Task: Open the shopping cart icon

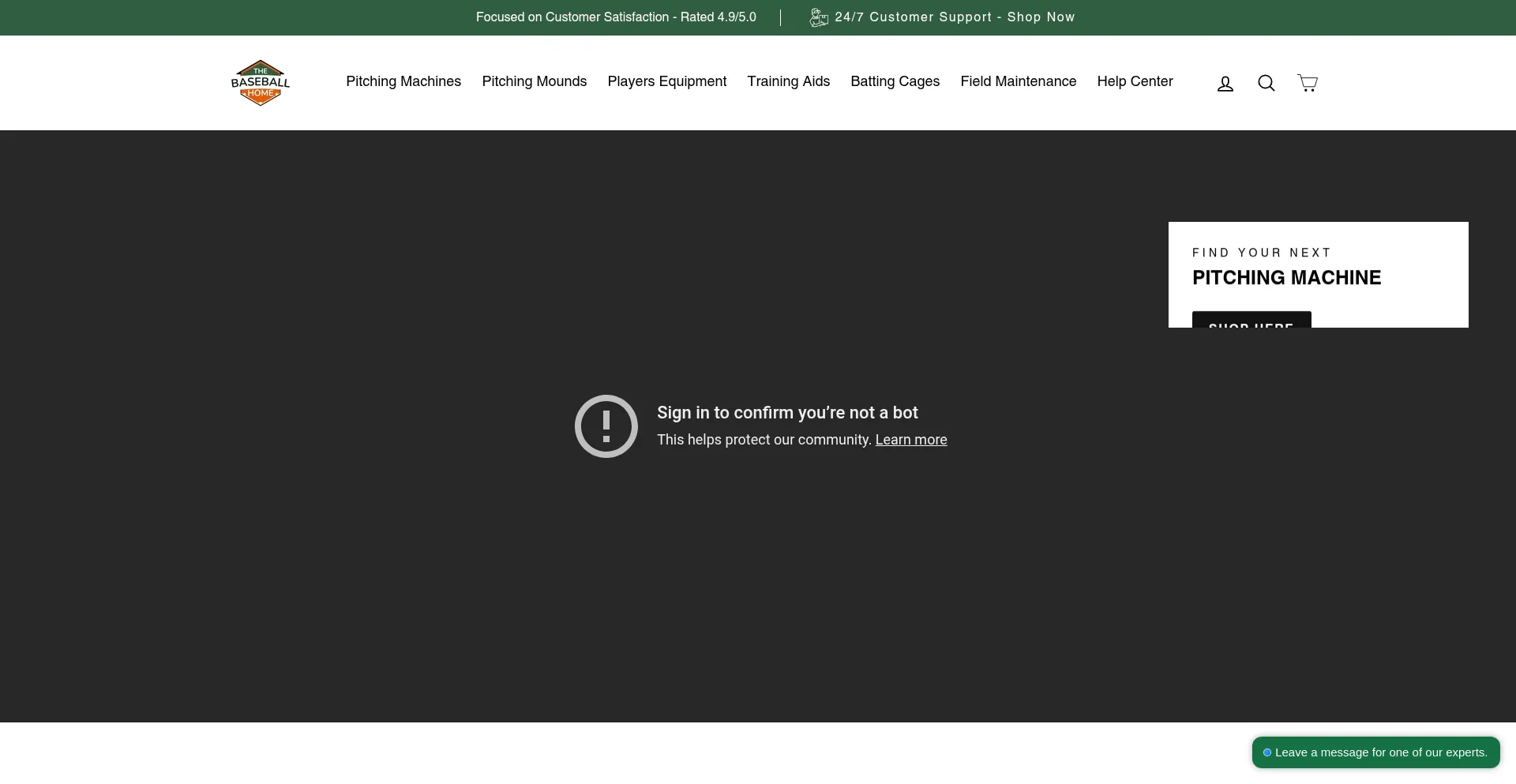Action: (1307, 84)
